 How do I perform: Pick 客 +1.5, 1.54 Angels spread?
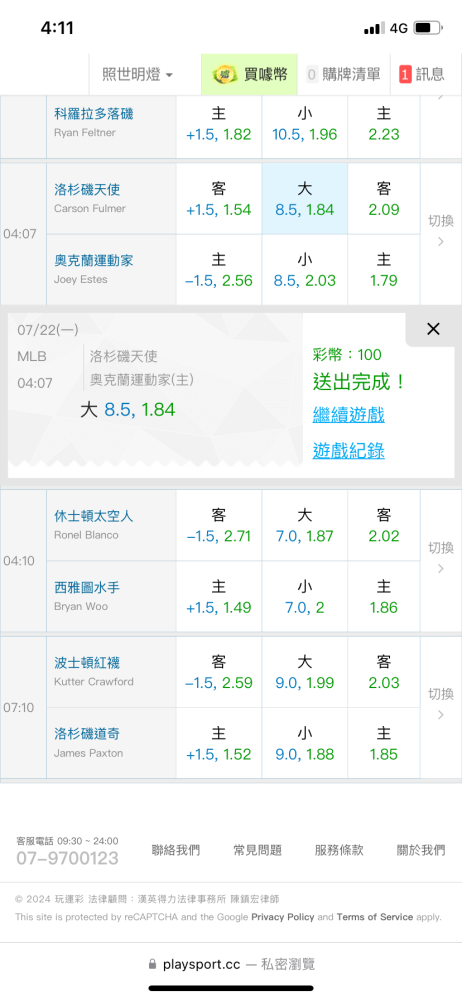(219, 199)
